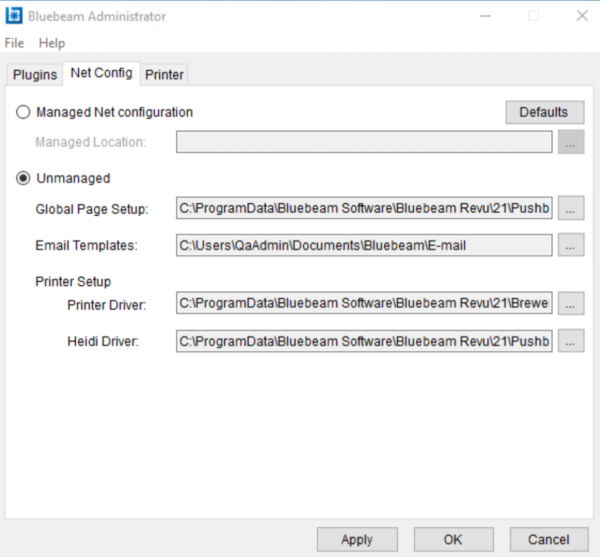This screenshot has width=600, height=557.
Task: Open the File menu
Action: 14,43
